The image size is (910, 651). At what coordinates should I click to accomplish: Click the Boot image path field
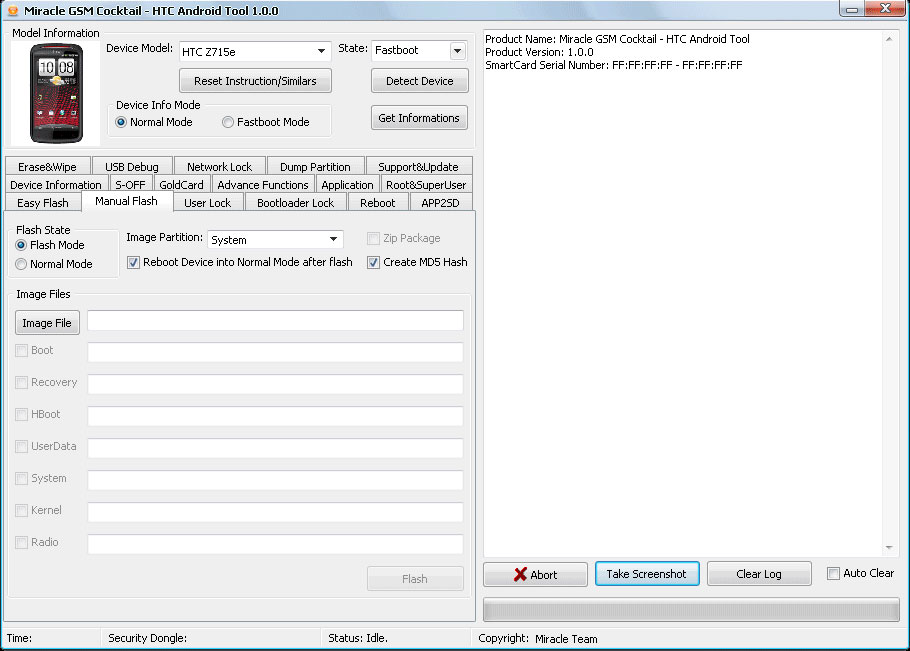[276, 352]
